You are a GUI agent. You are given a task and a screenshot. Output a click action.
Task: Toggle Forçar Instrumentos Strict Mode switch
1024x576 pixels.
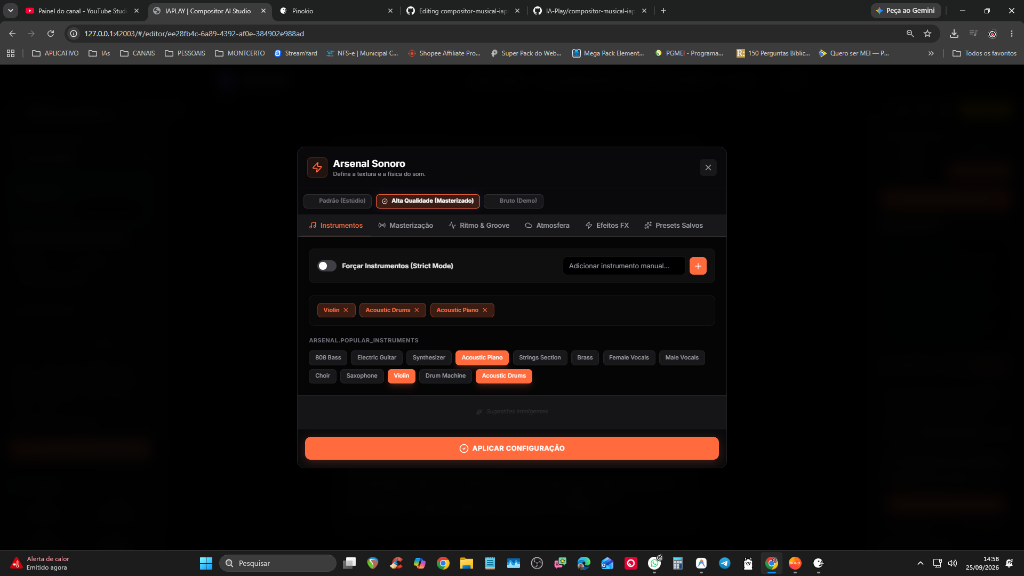click(x=327, y=266)
